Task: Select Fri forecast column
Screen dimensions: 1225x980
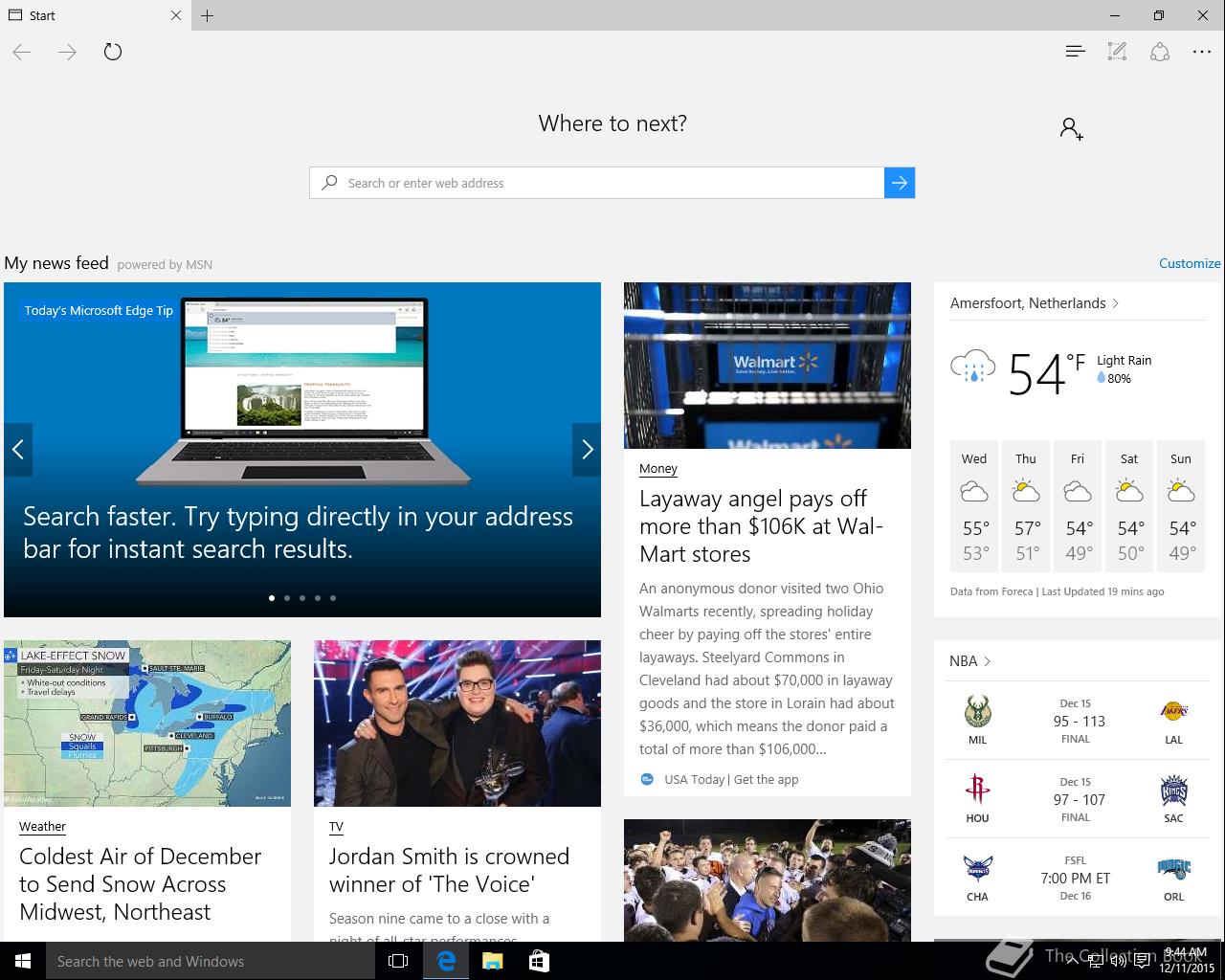Action: click(x=1078, y=506)
